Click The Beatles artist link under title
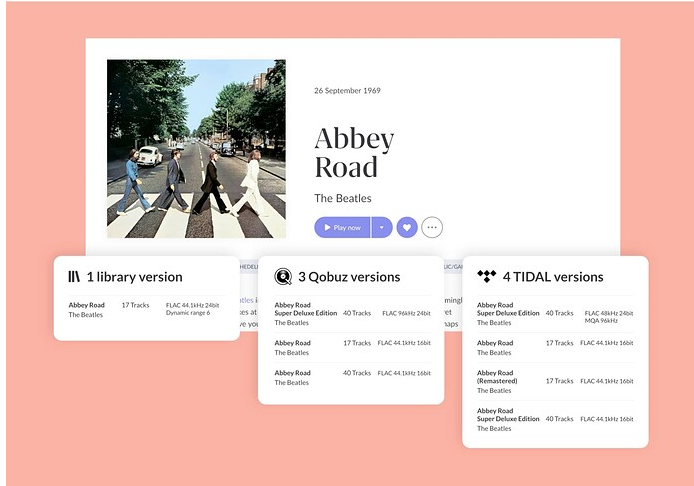Image resolution: width=694 pixels, height=486 pixels. click(x=343, y=198)
